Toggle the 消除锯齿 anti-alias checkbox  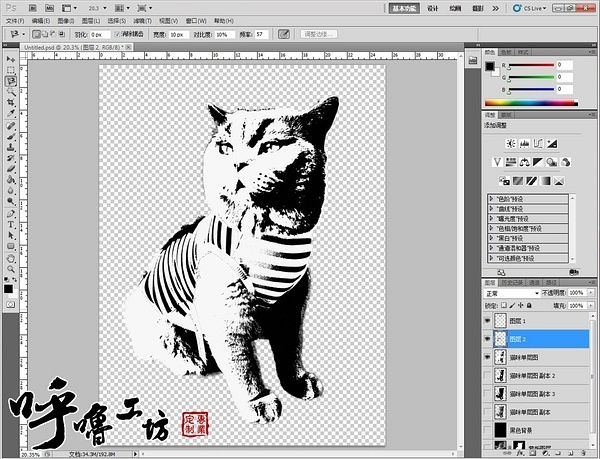(117, 34)
